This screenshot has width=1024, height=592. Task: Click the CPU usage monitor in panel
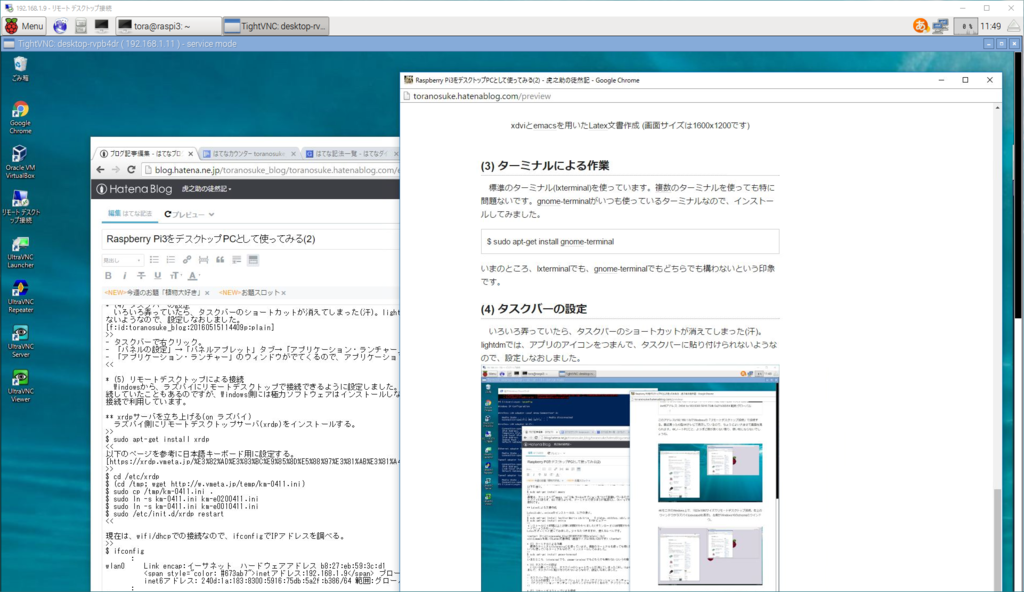(x=965, y=26)
